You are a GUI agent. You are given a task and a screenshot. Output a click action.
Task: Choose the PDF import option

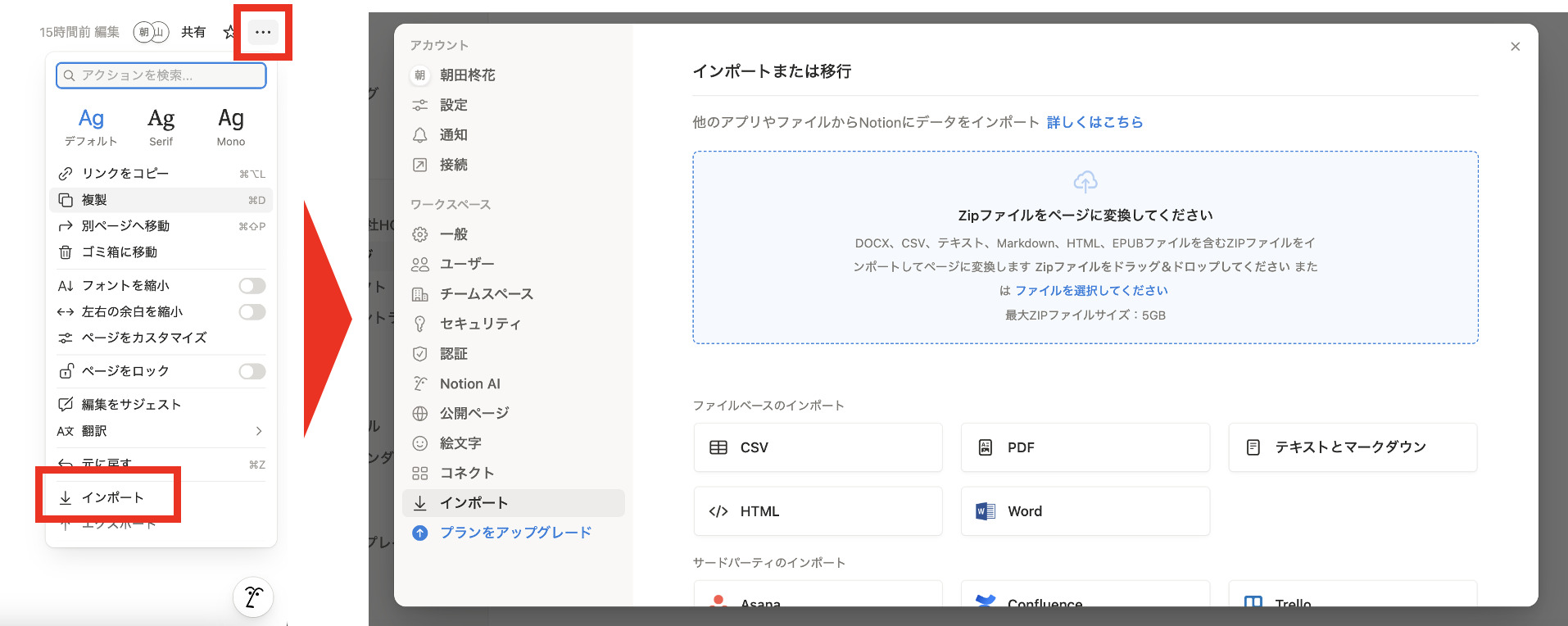[x=1085, y=447]
